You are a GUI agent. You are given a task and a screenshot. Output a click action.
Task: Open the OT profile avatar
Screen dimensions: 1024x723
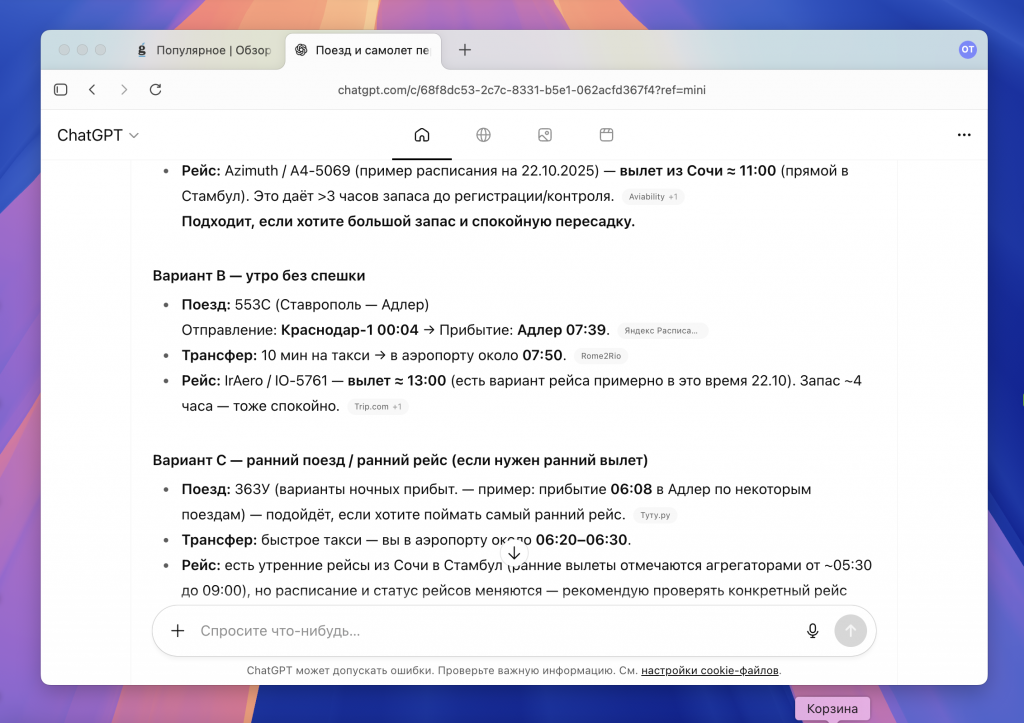(967, 49)
